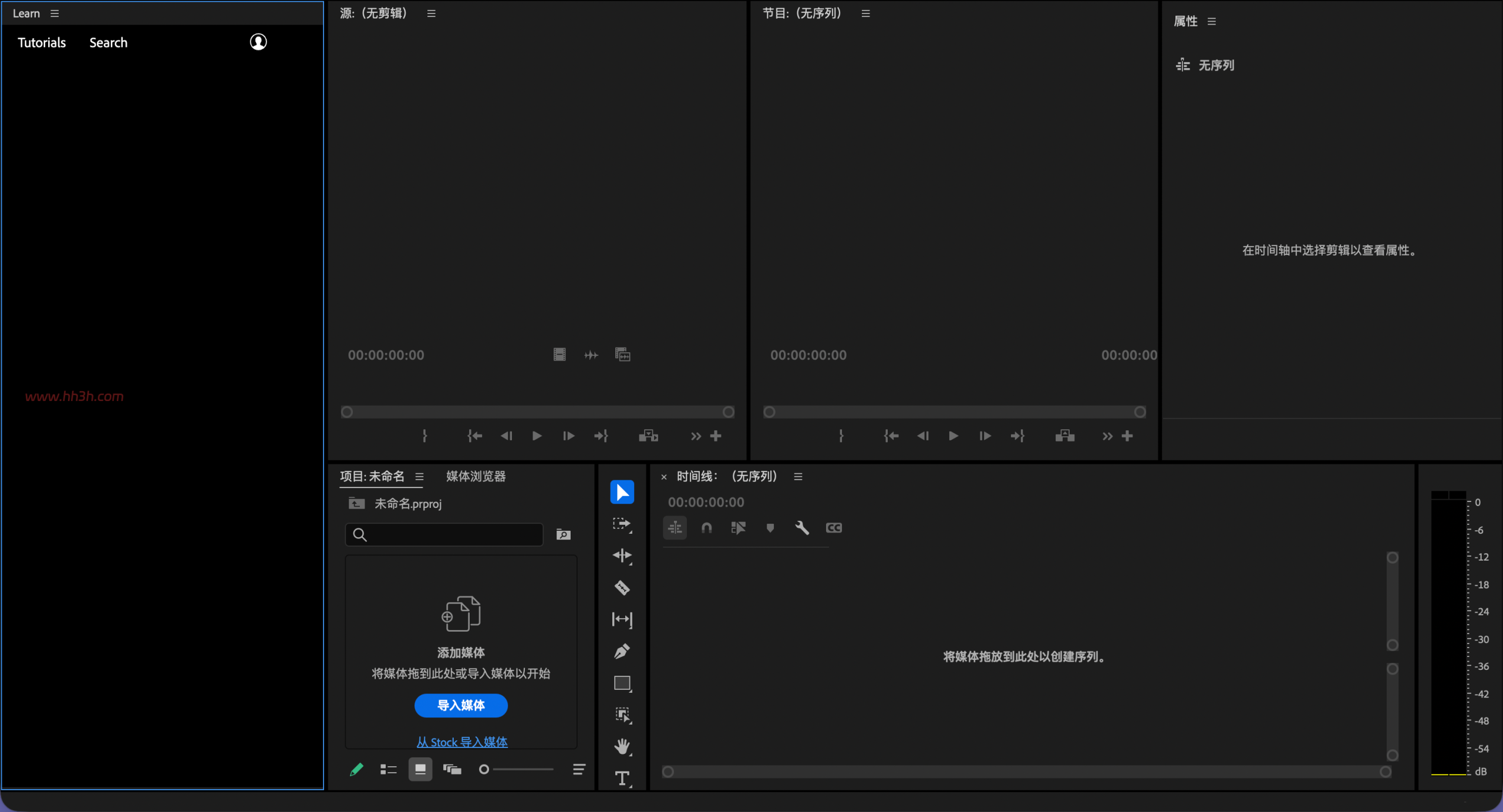Viewport: 1503px width, 812px height.
Task: Select the 项目: 未命名 tab
Action: tap(372, 476)
